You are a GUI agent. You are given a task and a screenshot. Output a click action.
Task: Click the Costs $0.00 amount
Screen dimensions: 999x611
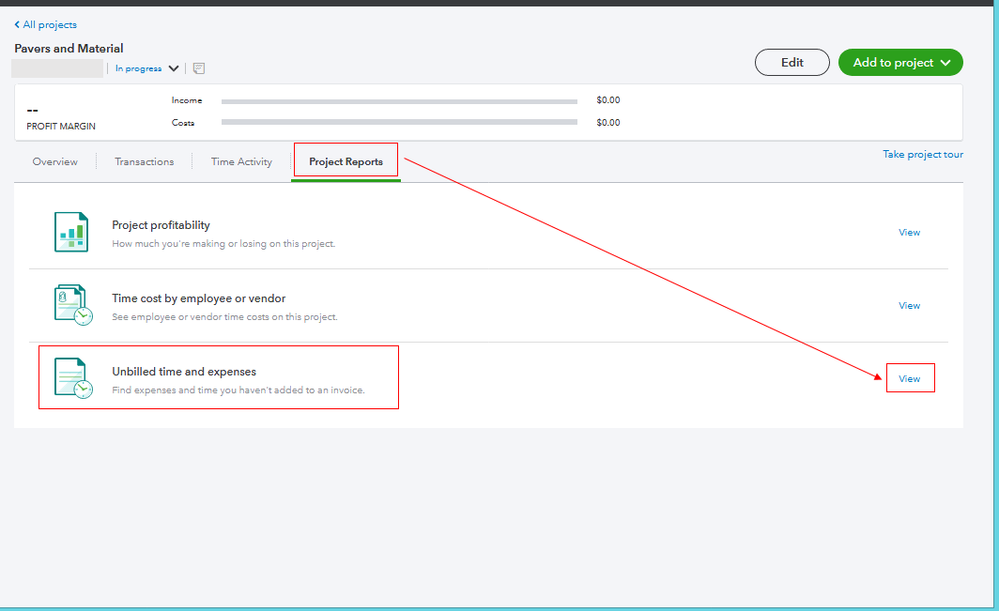[x=608, y=122]
